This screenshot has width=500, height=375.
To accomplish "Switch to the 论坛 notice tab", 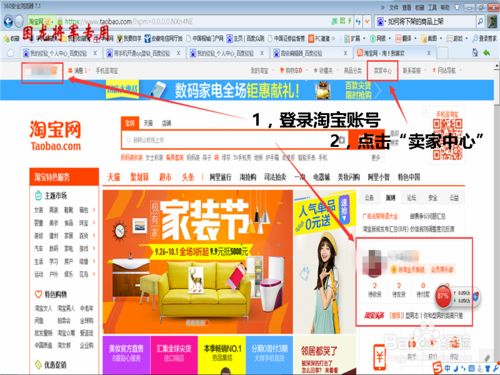I will point(411,198).
